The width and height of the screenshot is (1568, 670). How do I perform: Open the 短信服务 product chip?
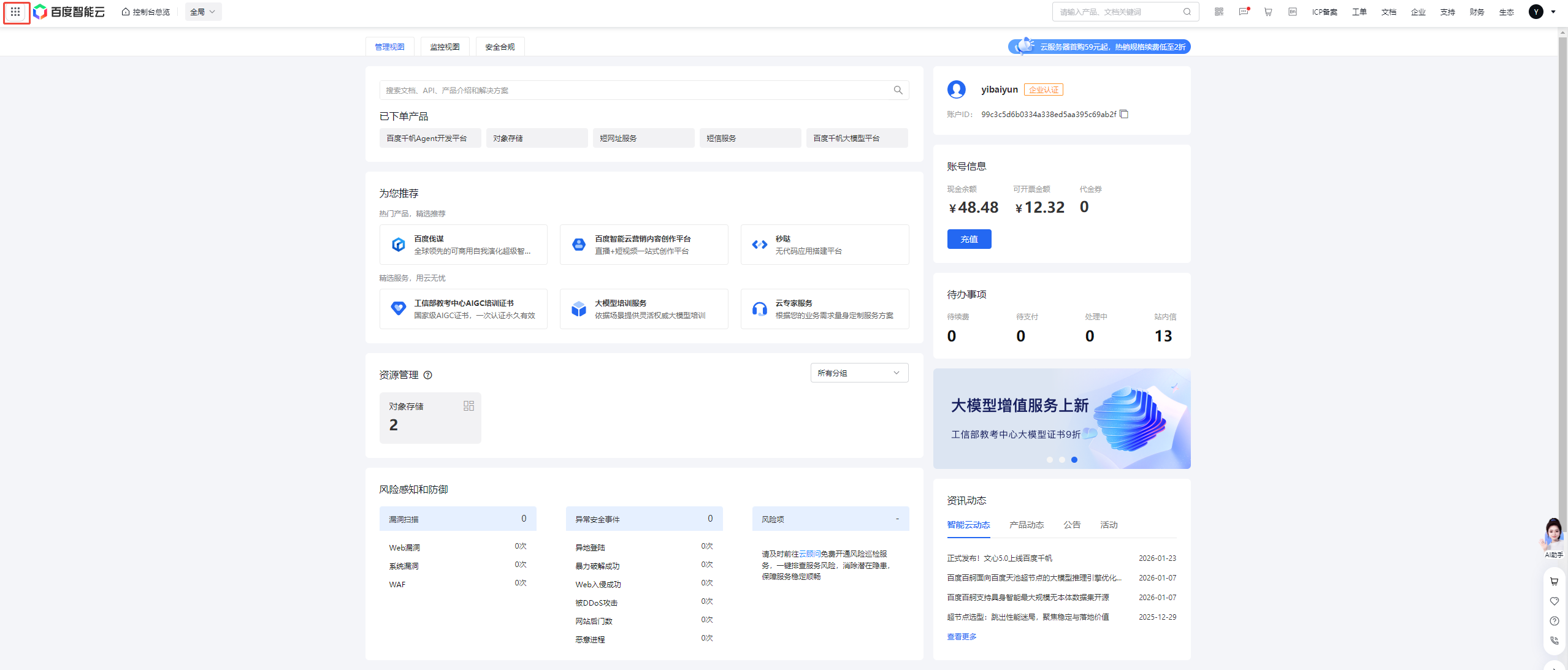coord(751,139)
